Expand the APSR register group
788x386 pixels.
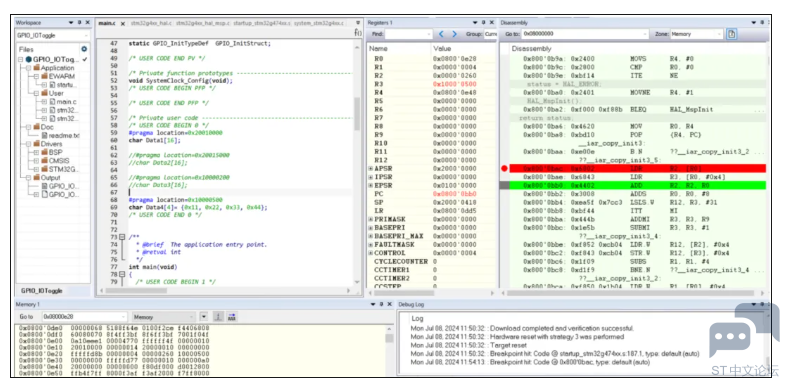tap(371, 168)
